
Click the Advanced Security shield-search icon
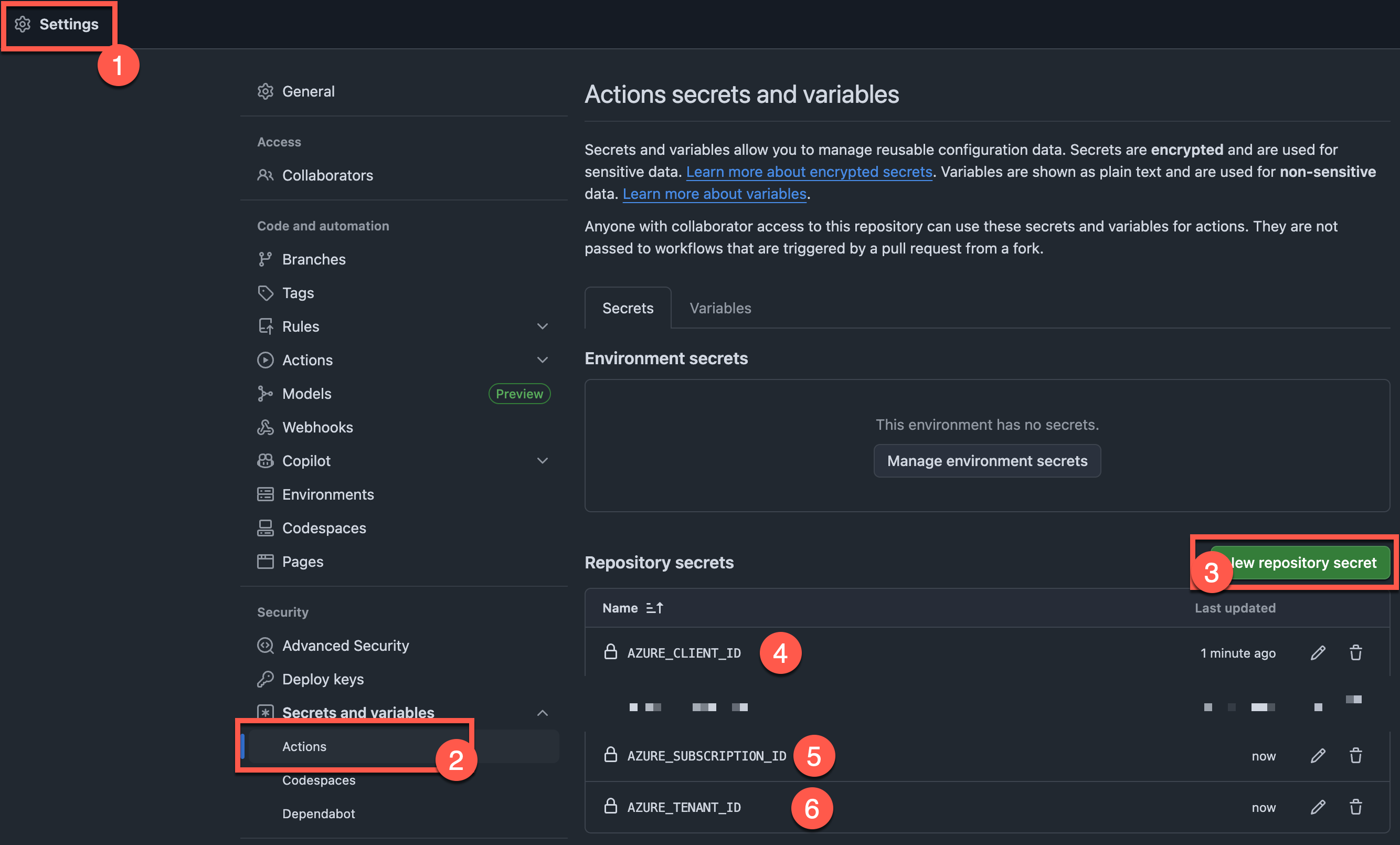[x=266, y=645]
